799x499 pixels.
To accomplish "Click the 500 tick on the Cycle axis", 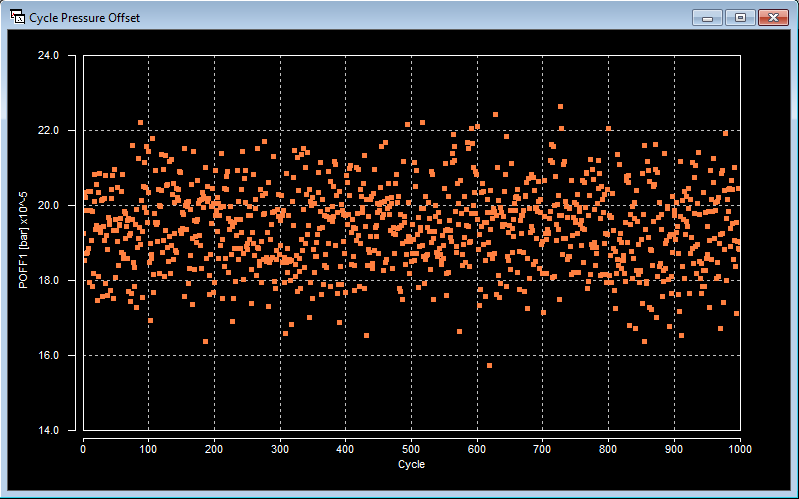I will (x=411, y=448).
